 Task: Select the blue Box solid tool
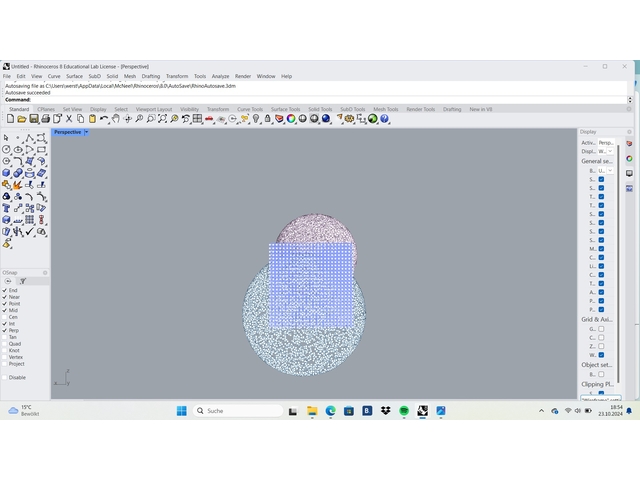click(x=6, y=173)
